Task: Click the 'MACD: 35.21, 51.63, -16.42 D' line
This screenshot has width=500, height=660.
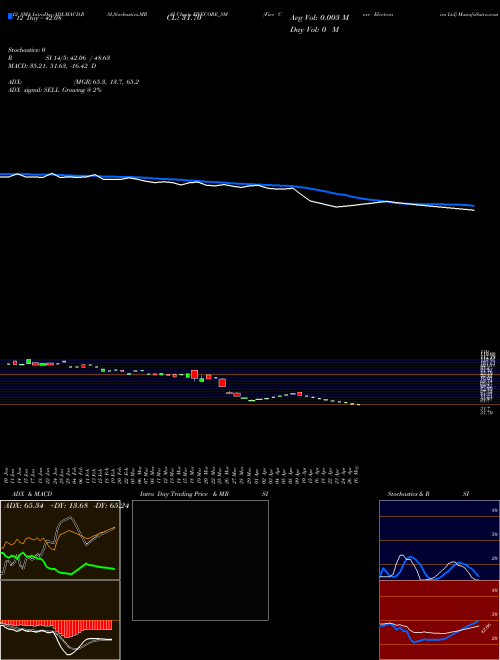Action: point(52,66)
